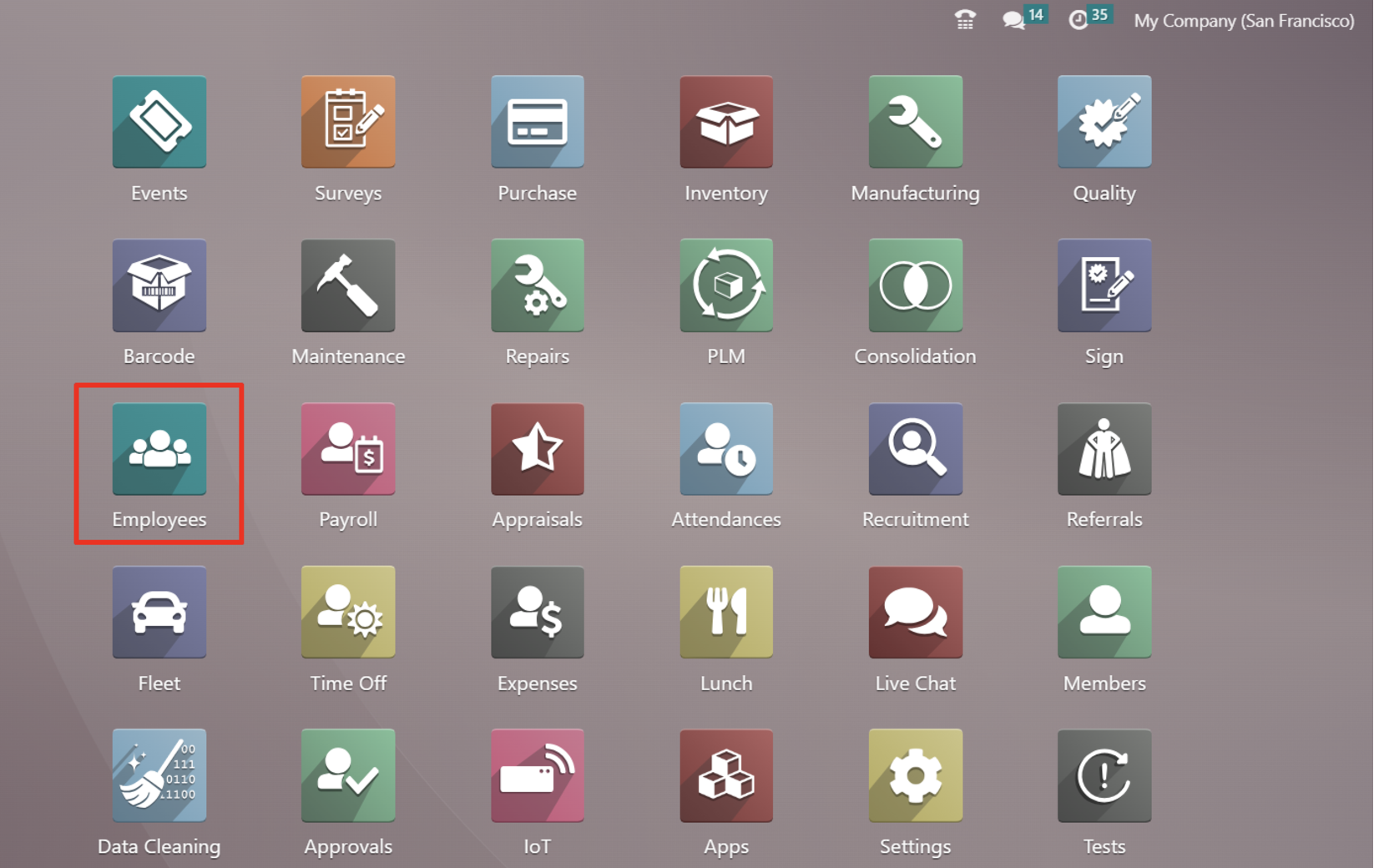1374x868 pixels.
Task: Open the IoT app icon
Action: (537, 775)
